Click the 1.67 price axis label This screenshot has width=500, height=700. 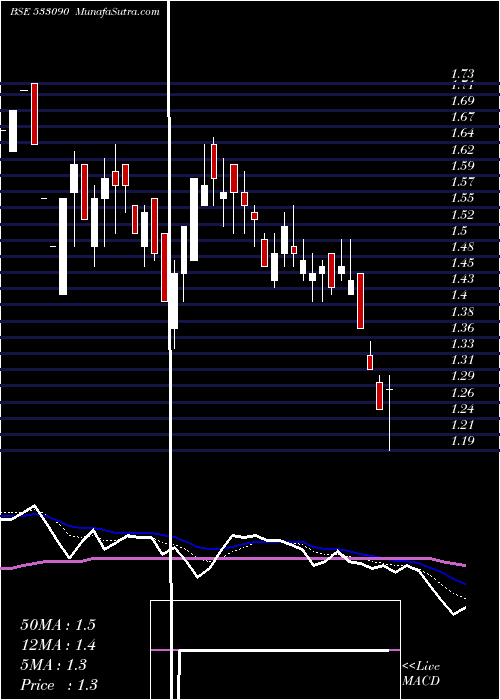462,117
